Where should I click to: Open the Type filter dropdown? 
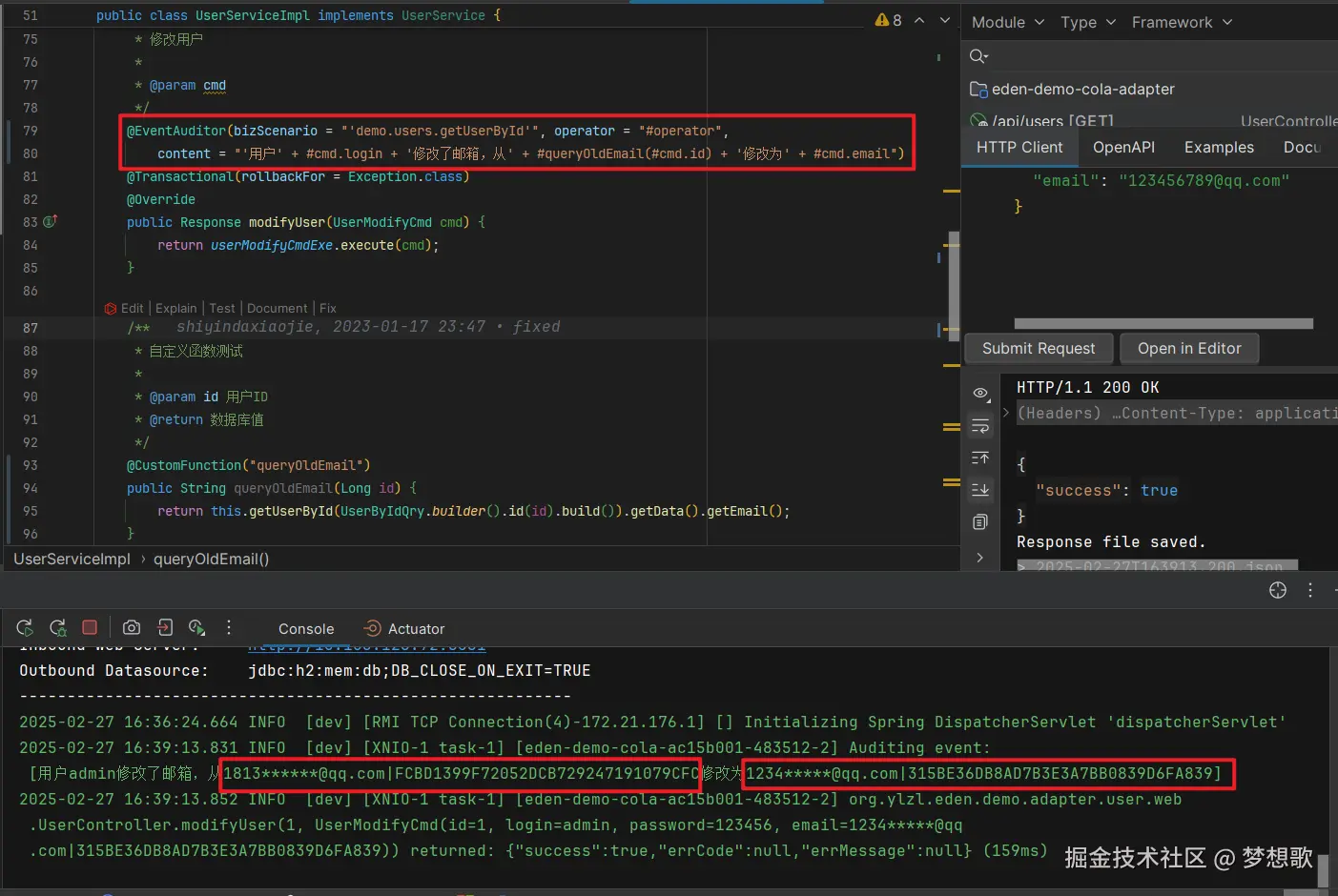(1088, 22)
